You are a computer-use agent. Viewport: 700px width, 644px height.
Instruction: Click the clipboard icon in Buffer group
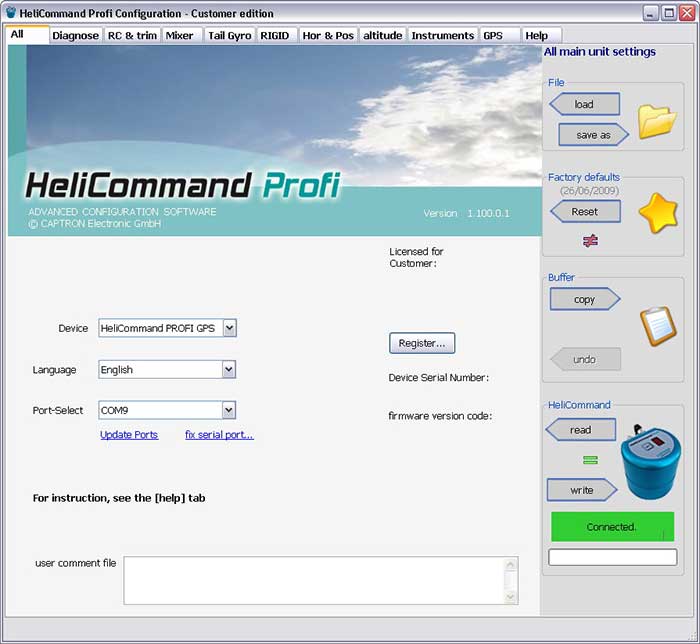click(x=658, y=326)
